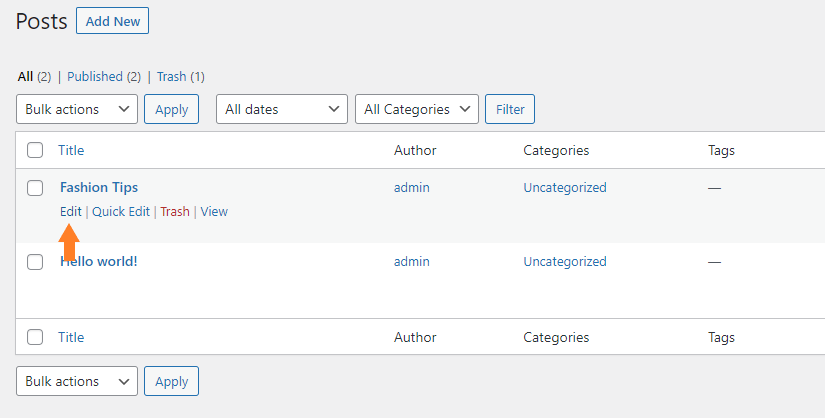Click the bottom Apply button
Screen dimensions: 825x418
click(x=172, y=381)
